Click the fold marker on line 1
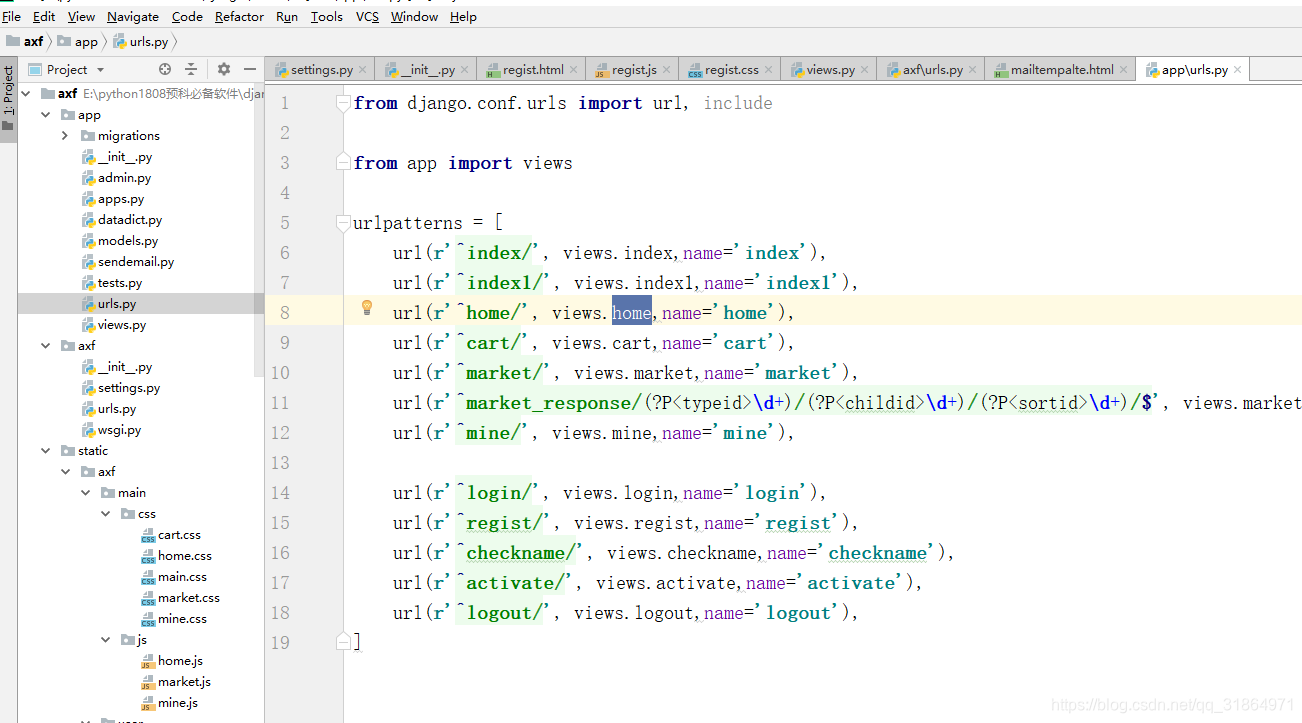This screenshot has height=723, width=1302. (x=344, y=103)
